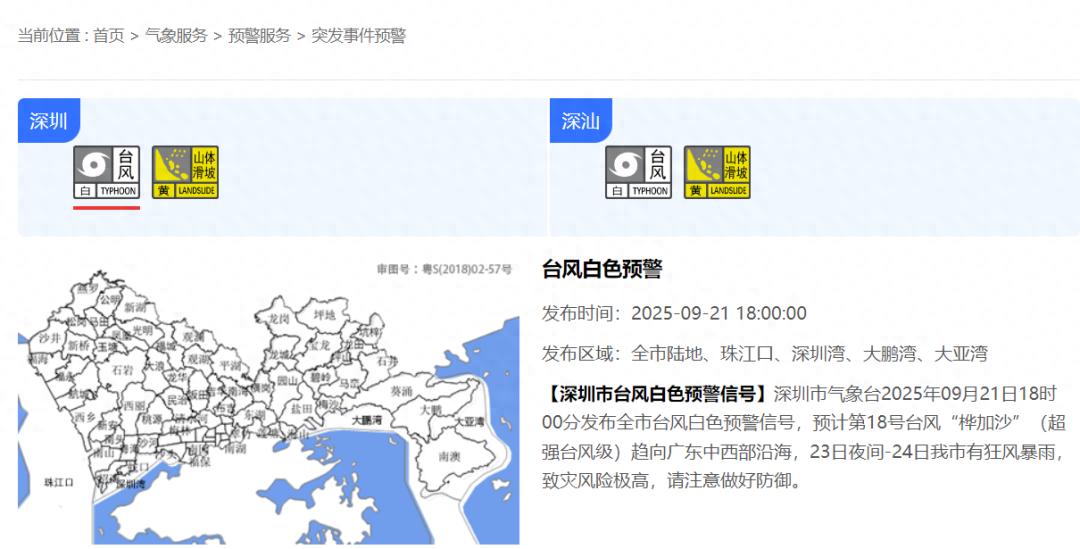This screenshot has height=549, width=1080.
Task: Open the yellow landslide icon under 深汕
Action: coord(717,172)
